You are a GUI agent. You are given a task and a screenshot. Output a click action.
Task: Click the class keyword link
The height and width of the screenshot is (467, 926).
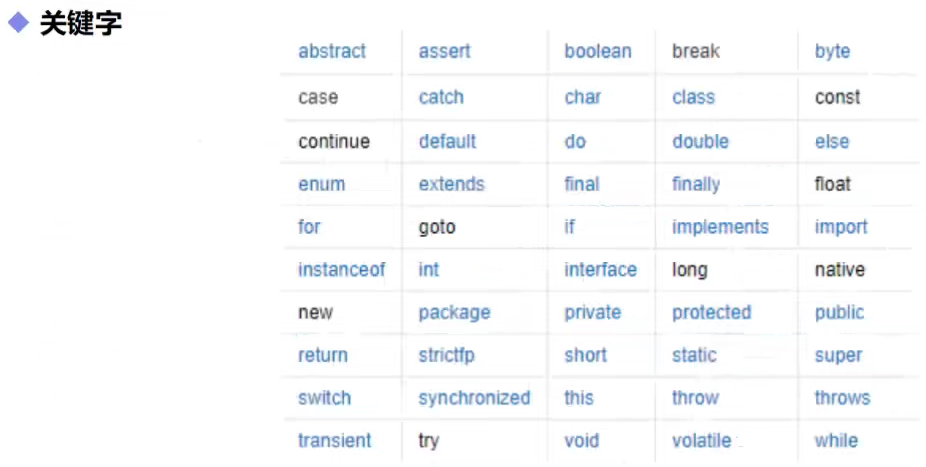pos(693,97)
